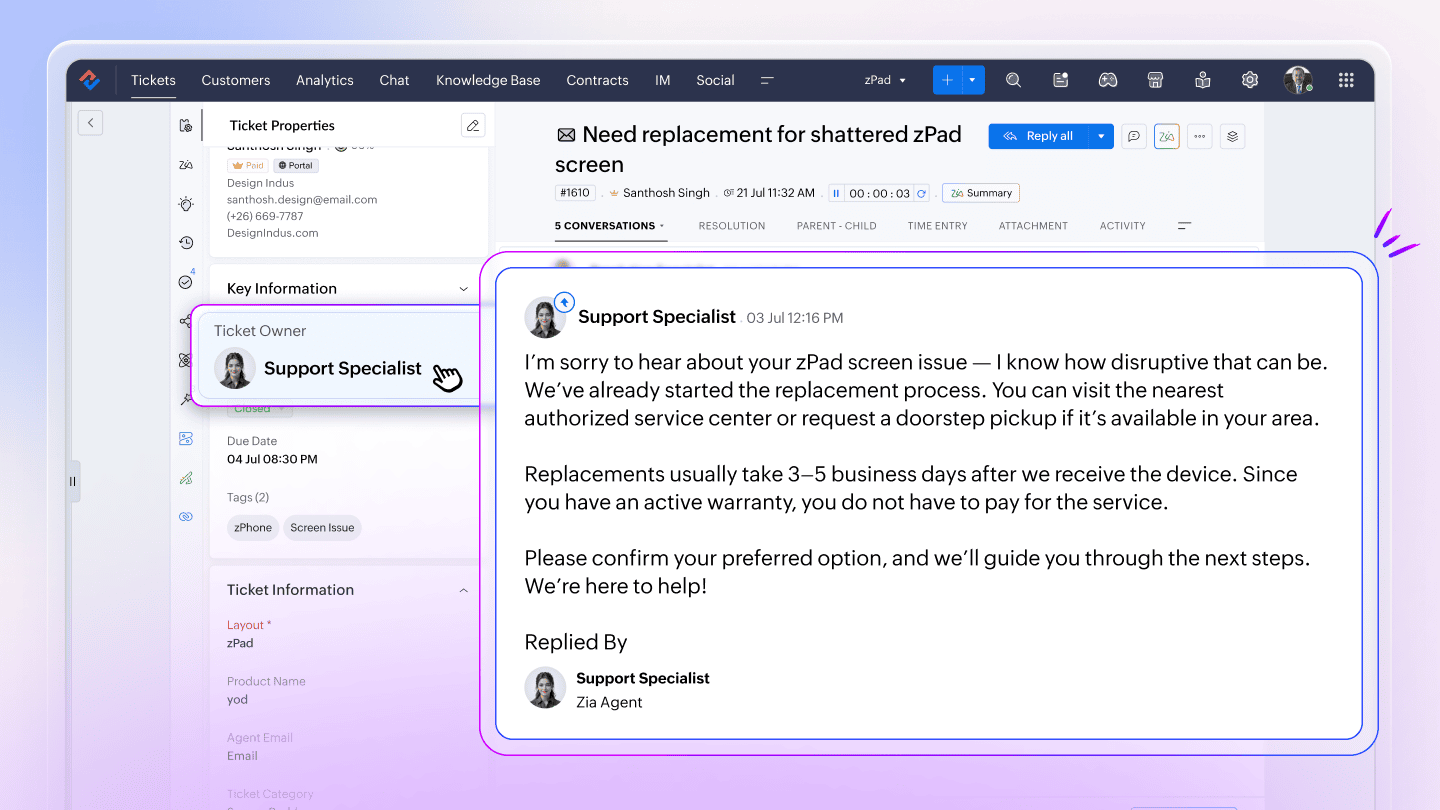Open the marketplace store icon
The width and height of the screenshot is (1440, 810).
(x=1155, y=80)
